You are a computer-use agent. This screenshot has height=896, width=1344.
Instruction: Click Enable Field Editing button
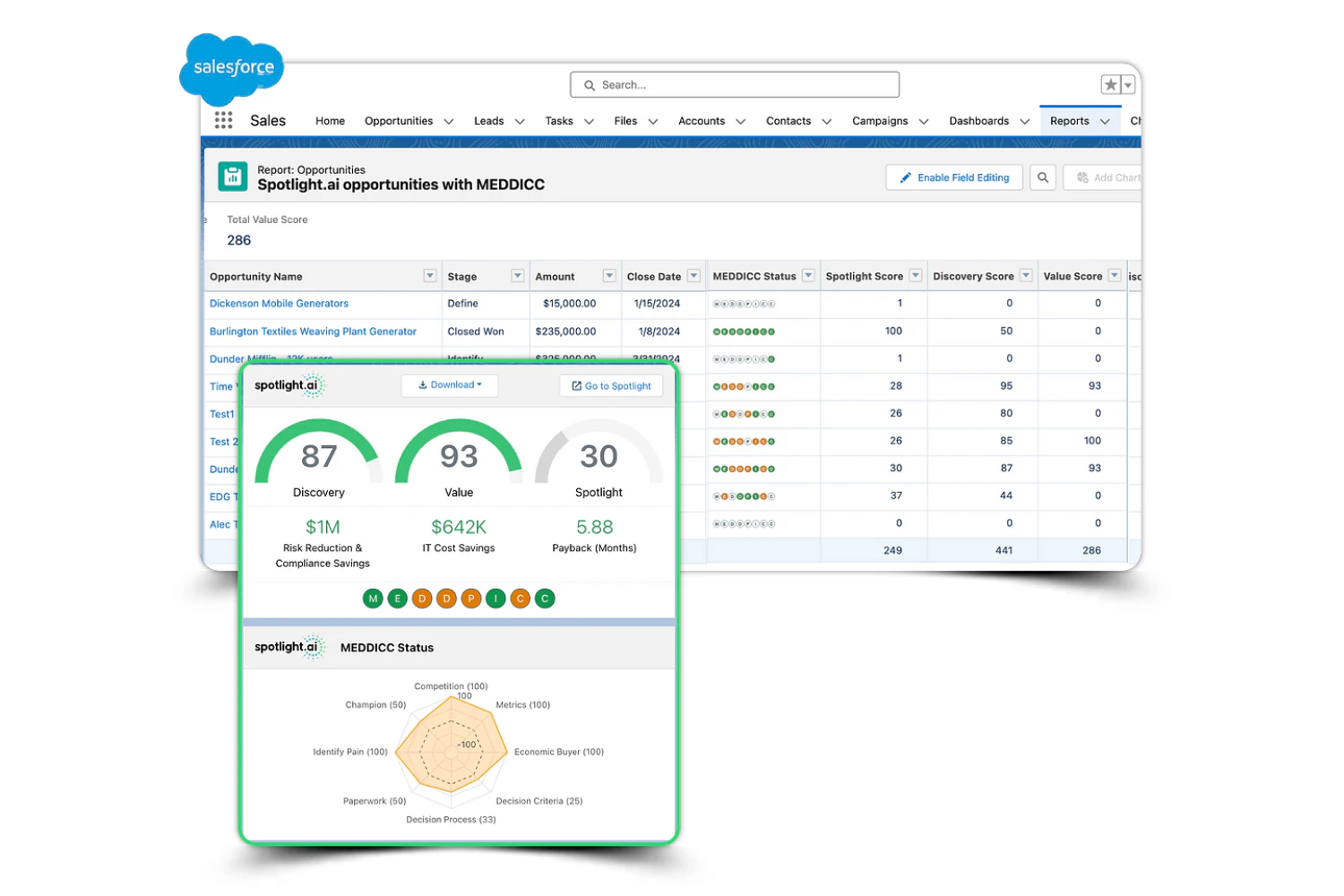coord(954,177)
